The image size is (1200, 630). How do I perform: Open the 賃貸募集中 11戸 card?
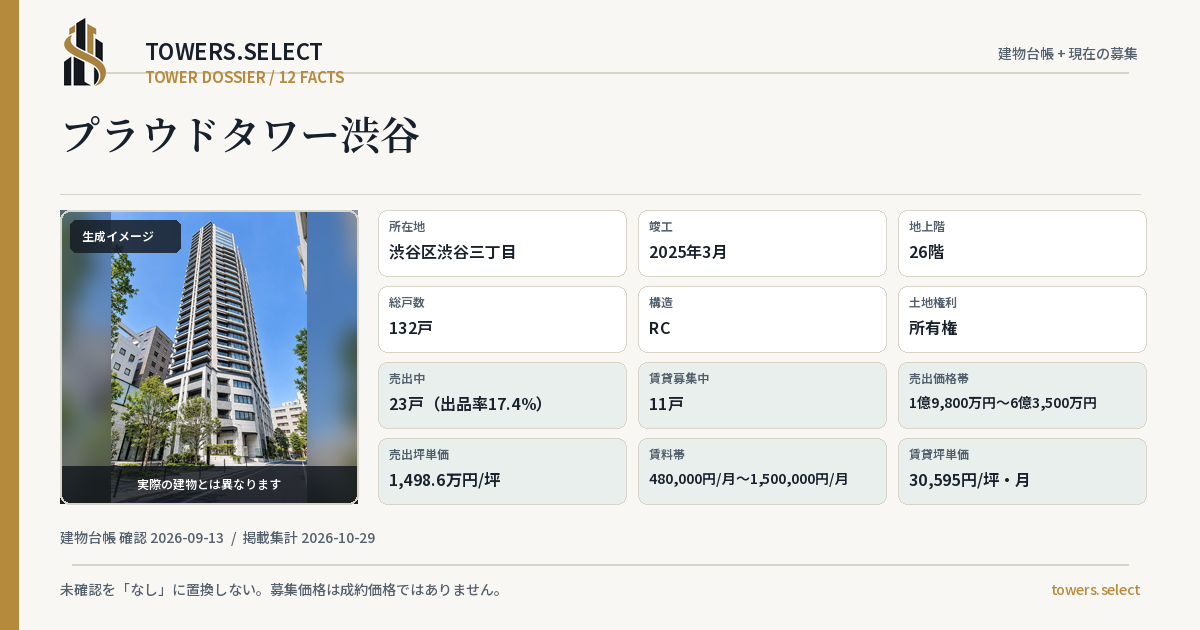click(x=762, y=395)
